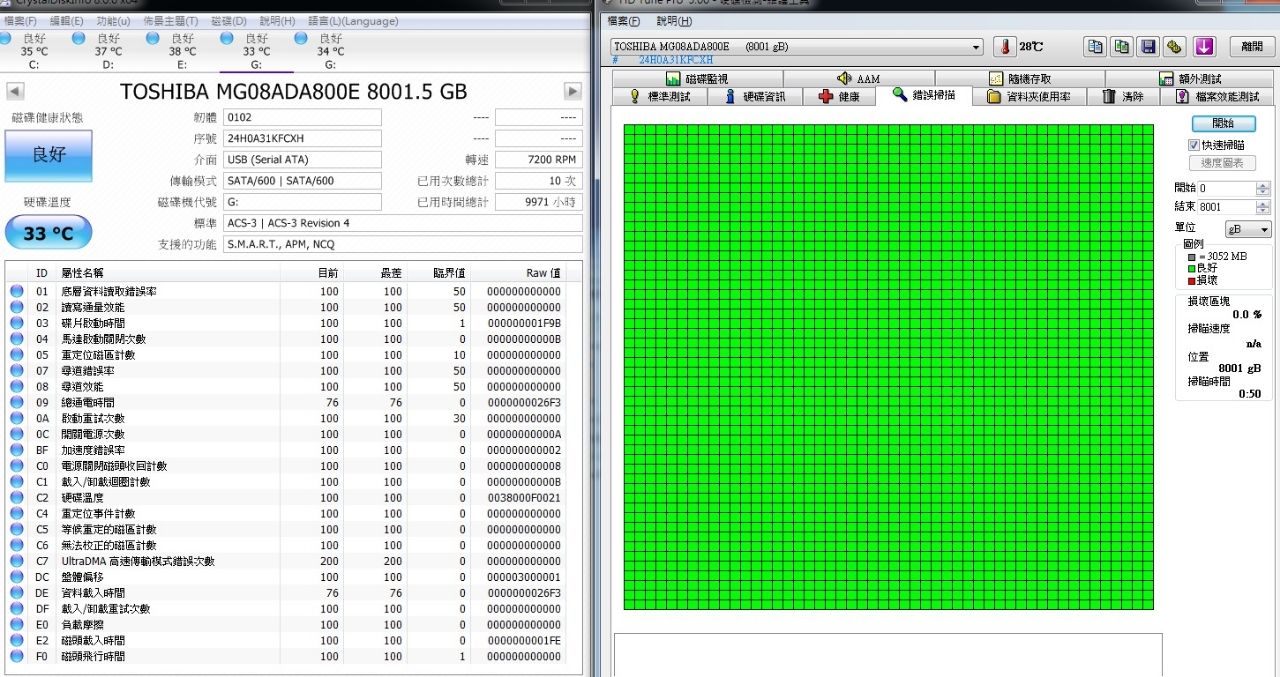Open 功能(u) menu in CrystalDiskInfo

click(113, 21)
